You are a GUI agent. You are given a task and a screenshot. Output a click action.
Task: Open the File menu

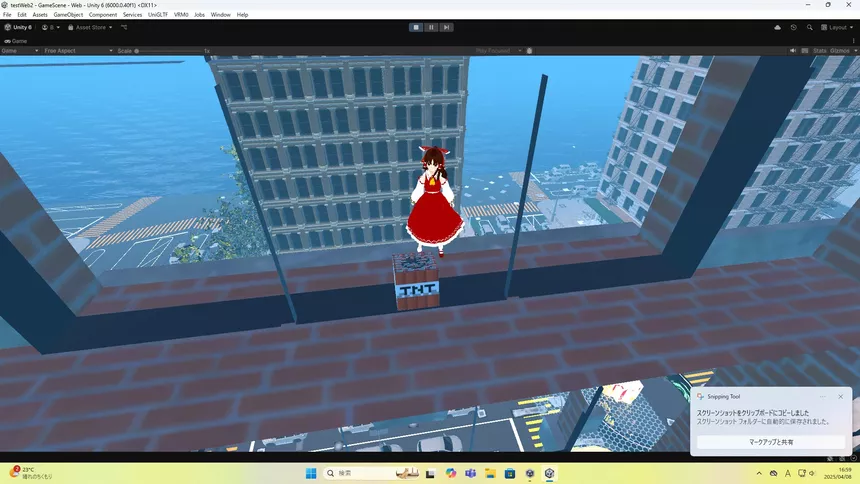click(x=7, y=15)
